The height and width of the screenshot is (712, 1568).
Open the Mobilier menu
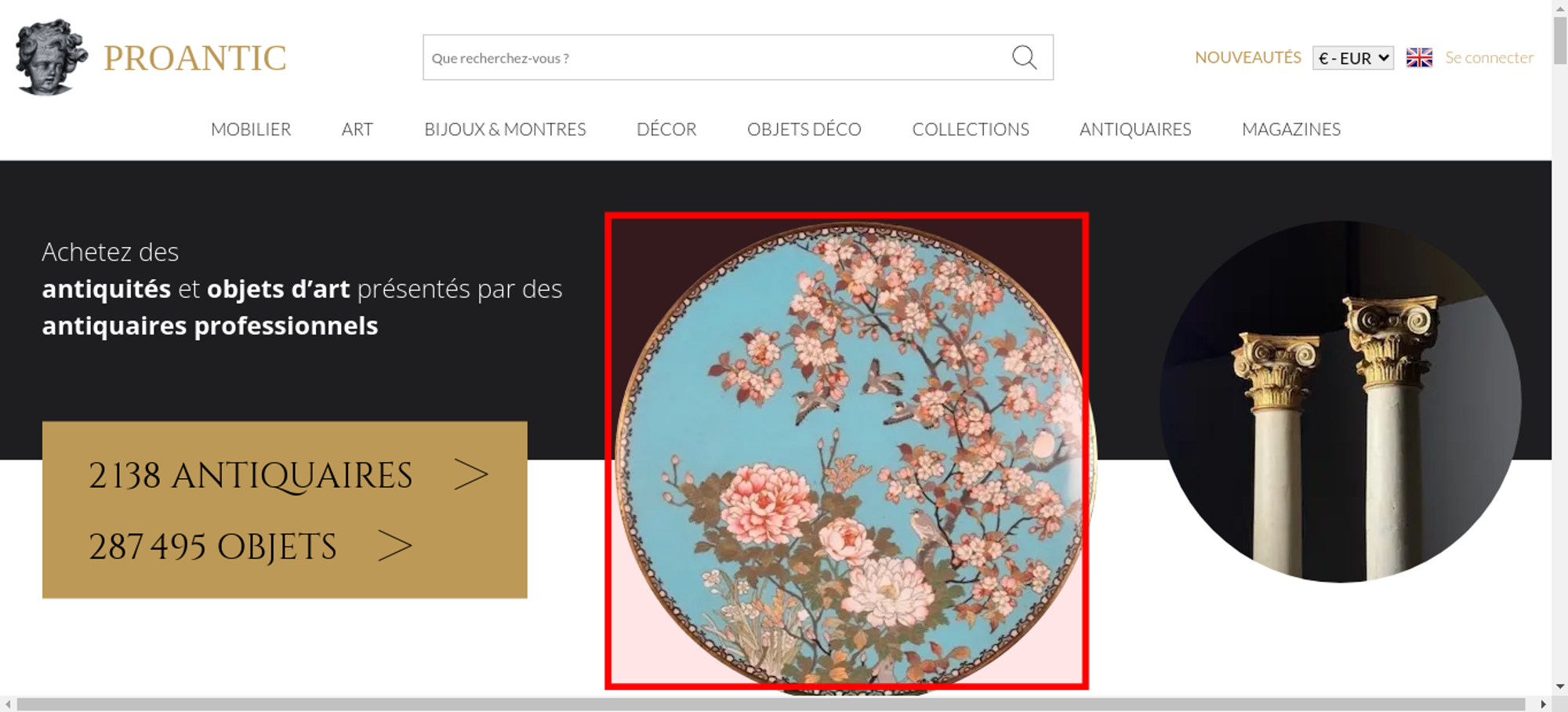pos(251,129)
